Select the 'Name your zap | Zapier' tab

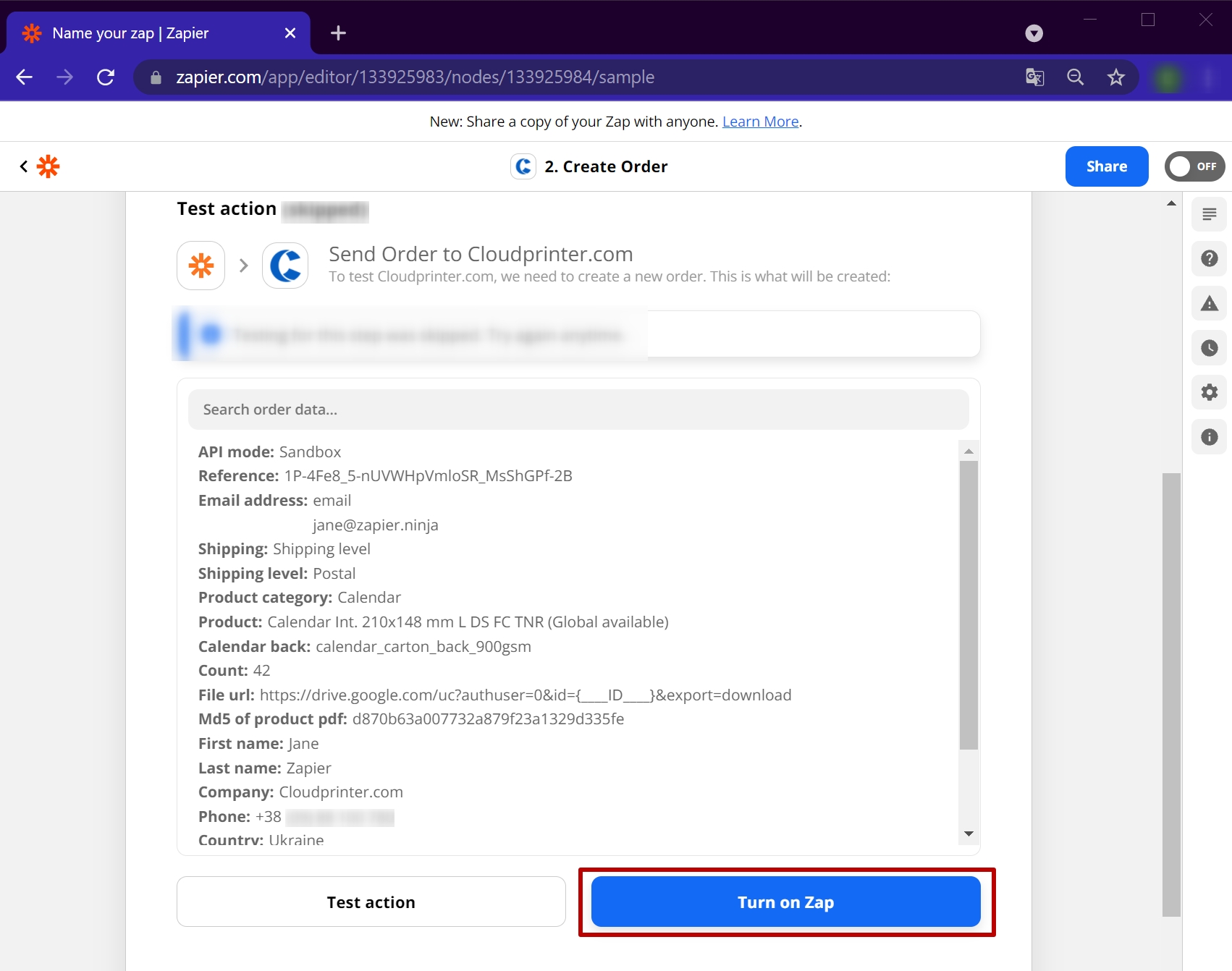tap(159, 33)
